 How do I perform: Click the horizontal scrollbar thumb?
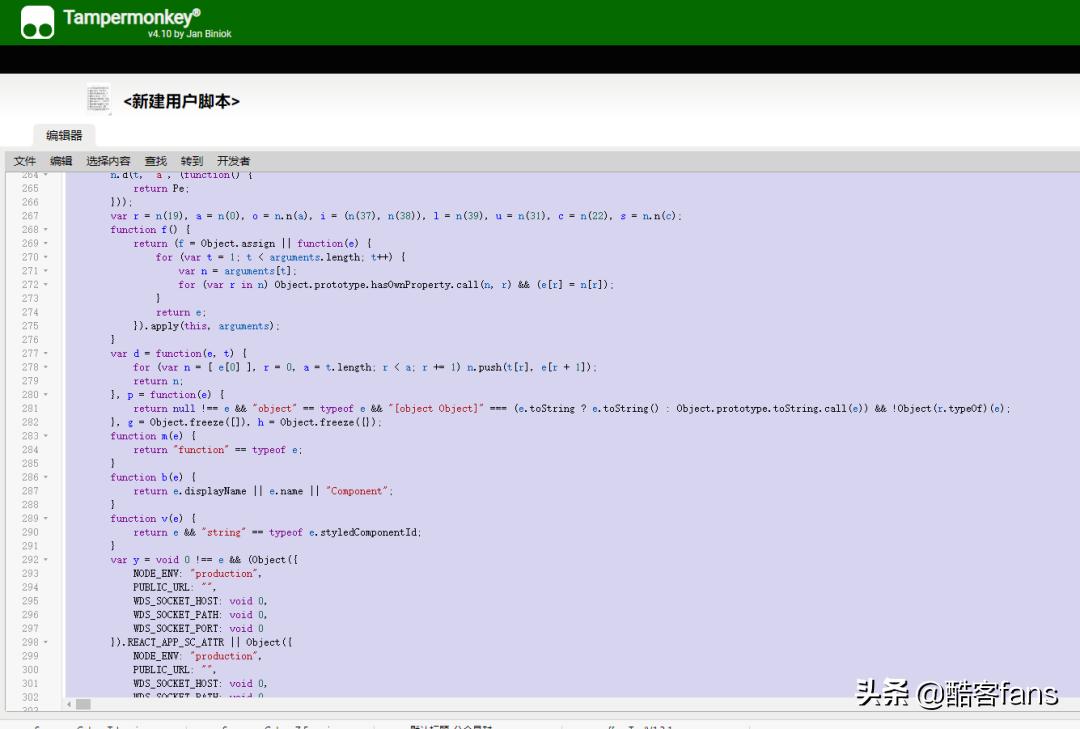click(83, 704)
